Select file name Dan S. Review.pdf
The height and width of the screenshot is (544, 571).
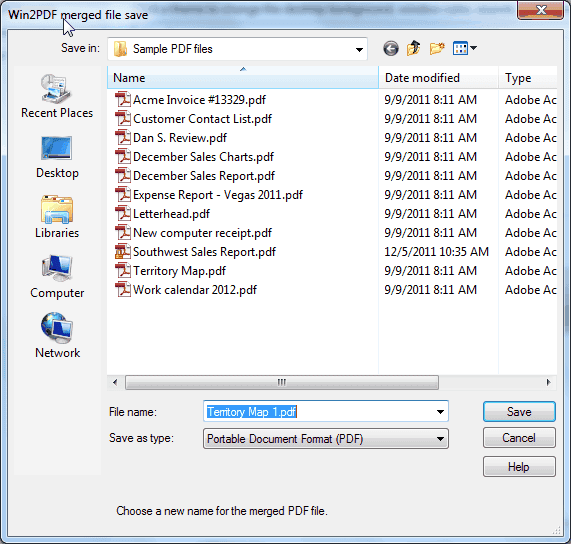(180, 138)
